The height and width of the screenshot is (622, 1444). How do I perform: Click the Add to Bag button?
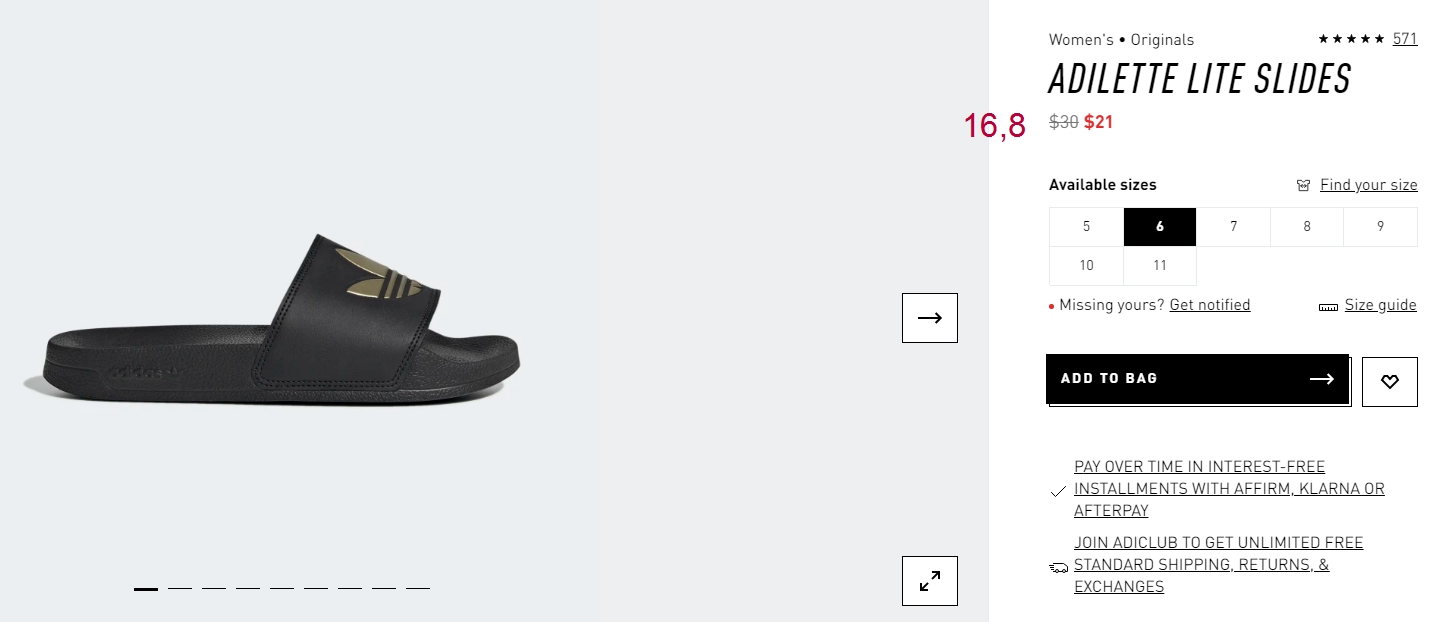(x=1197, y=379)
